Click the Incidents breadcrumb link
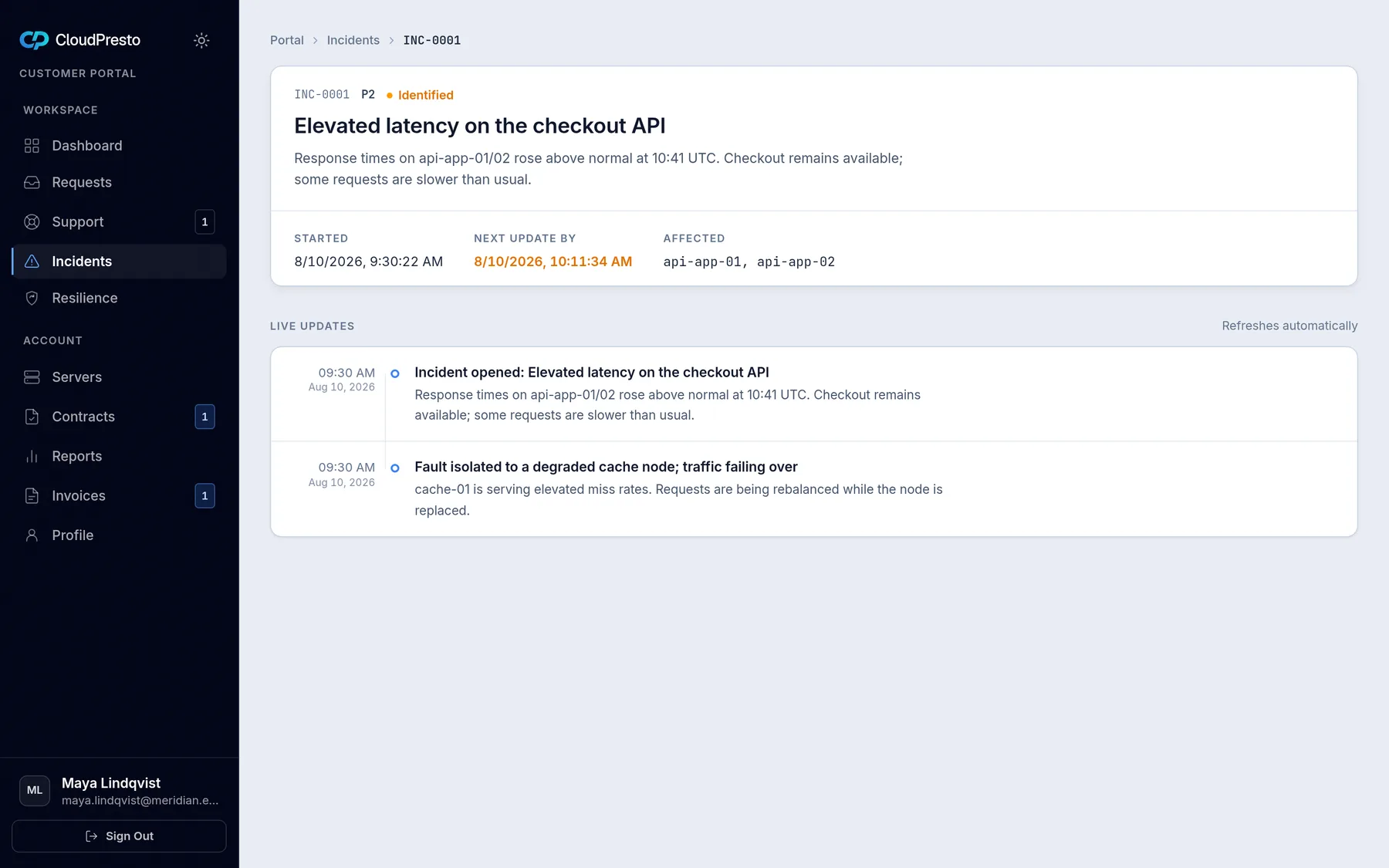The width and height of the screenshot is (1389, 868). (353, 40)
